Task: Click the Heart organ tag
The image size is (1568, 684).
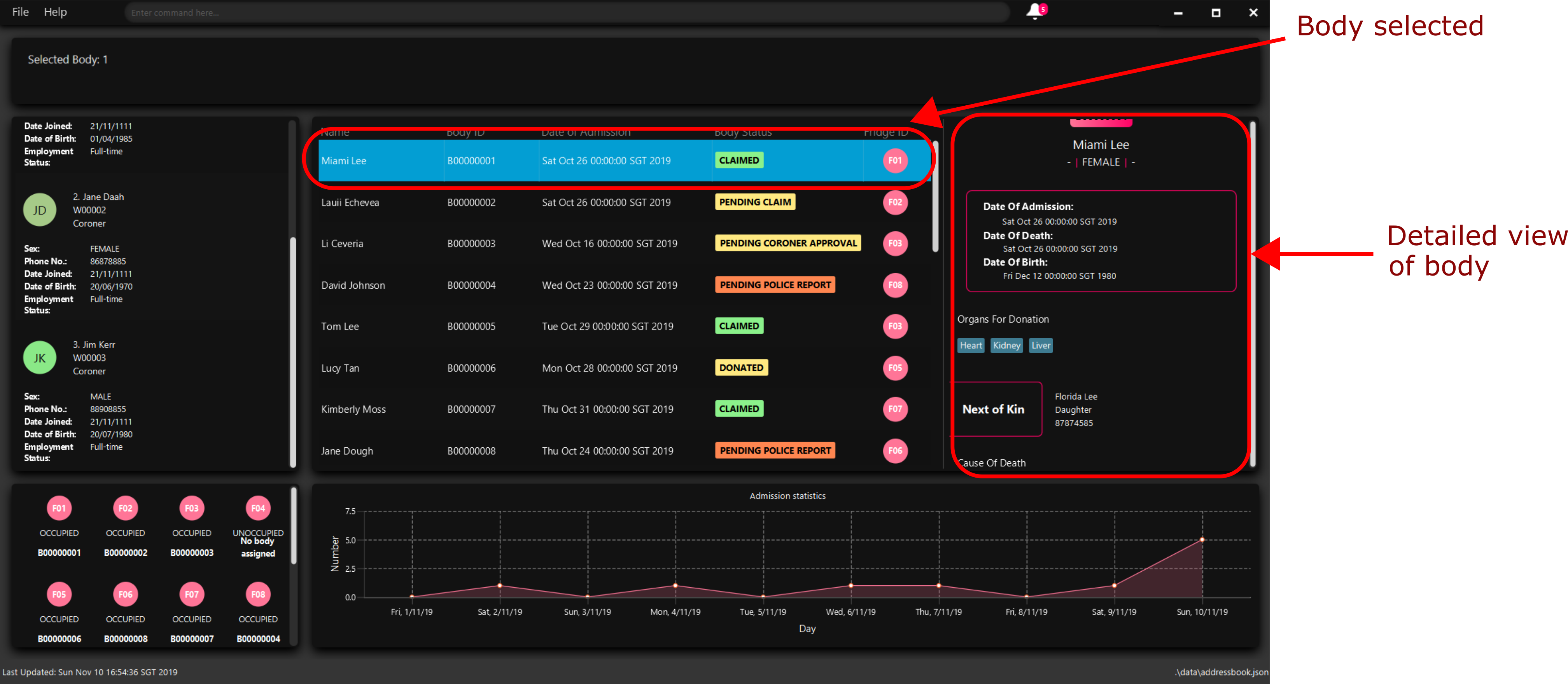Action: pos(971,345)
